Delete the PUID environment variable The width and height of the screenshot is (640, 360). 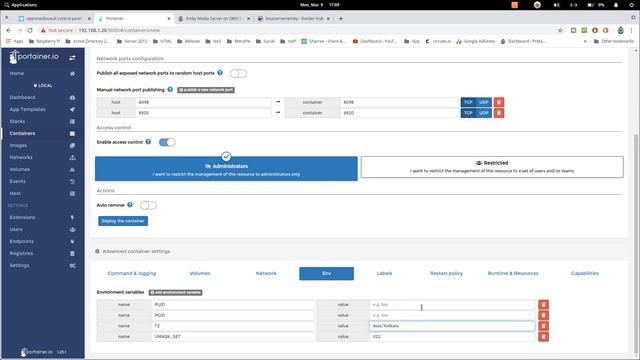543,304
